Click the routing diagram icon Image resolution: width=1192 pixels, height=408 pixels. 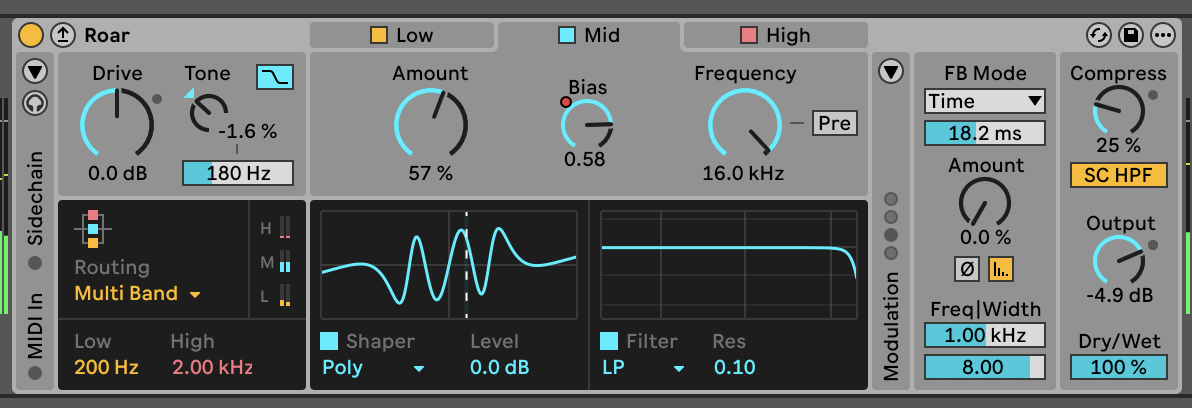tap(93, 229)
